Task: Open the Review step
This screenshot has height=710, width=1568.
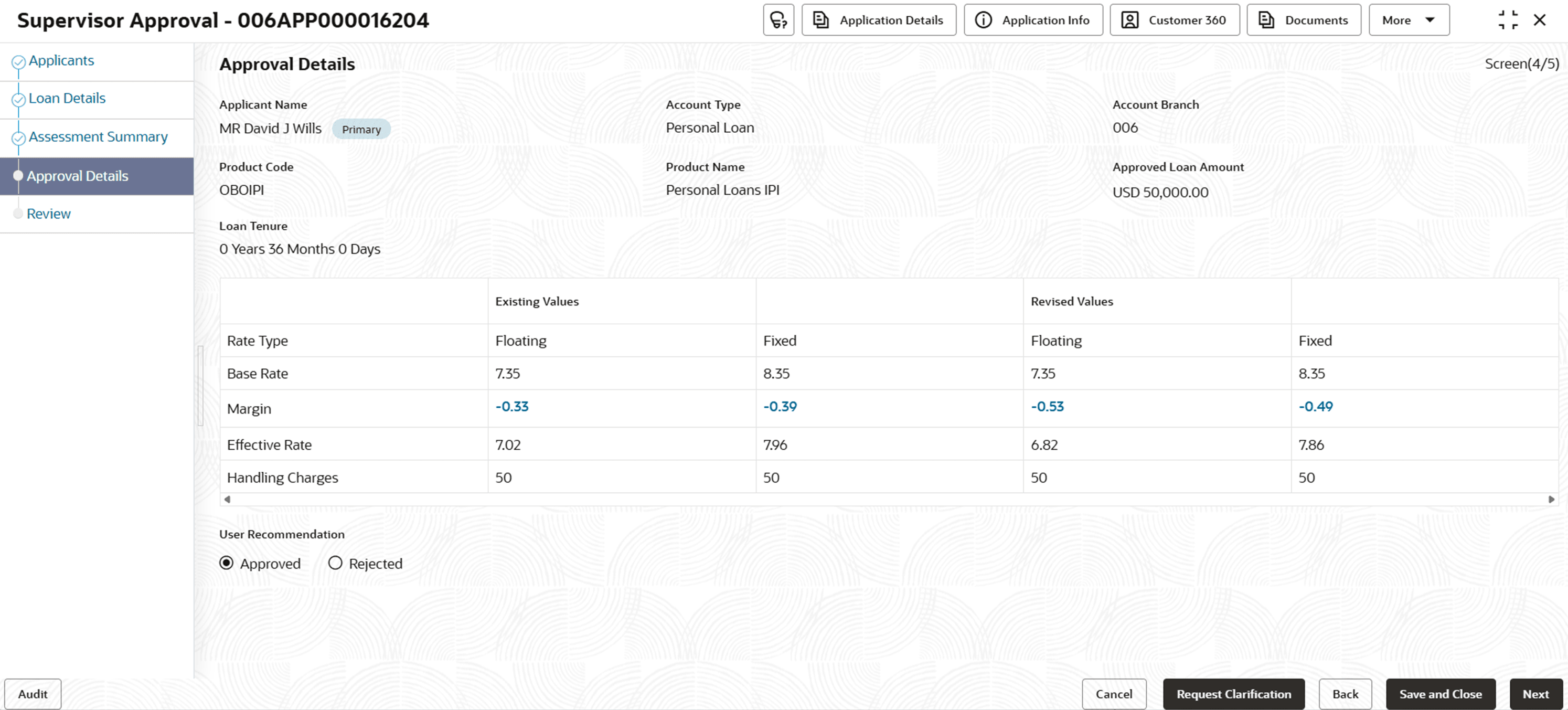Action: tap(49, 214)
